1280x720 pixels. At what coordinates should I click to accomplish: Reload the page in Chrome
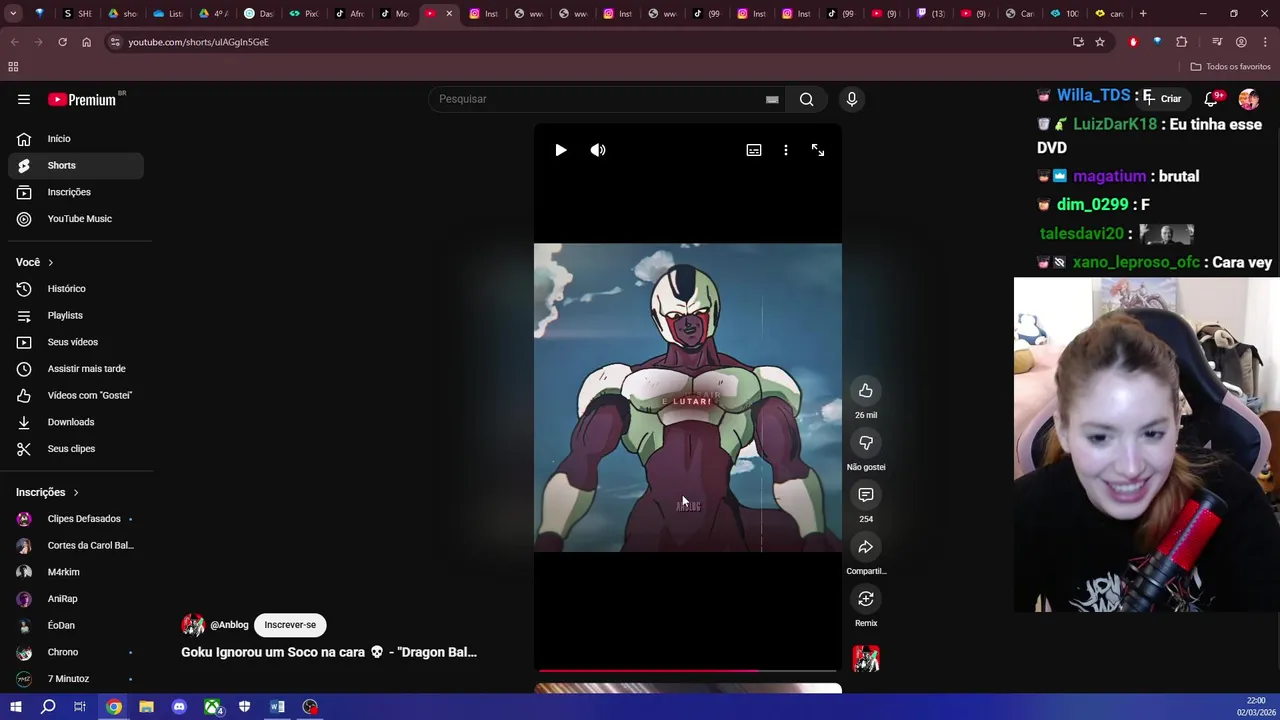62,42
